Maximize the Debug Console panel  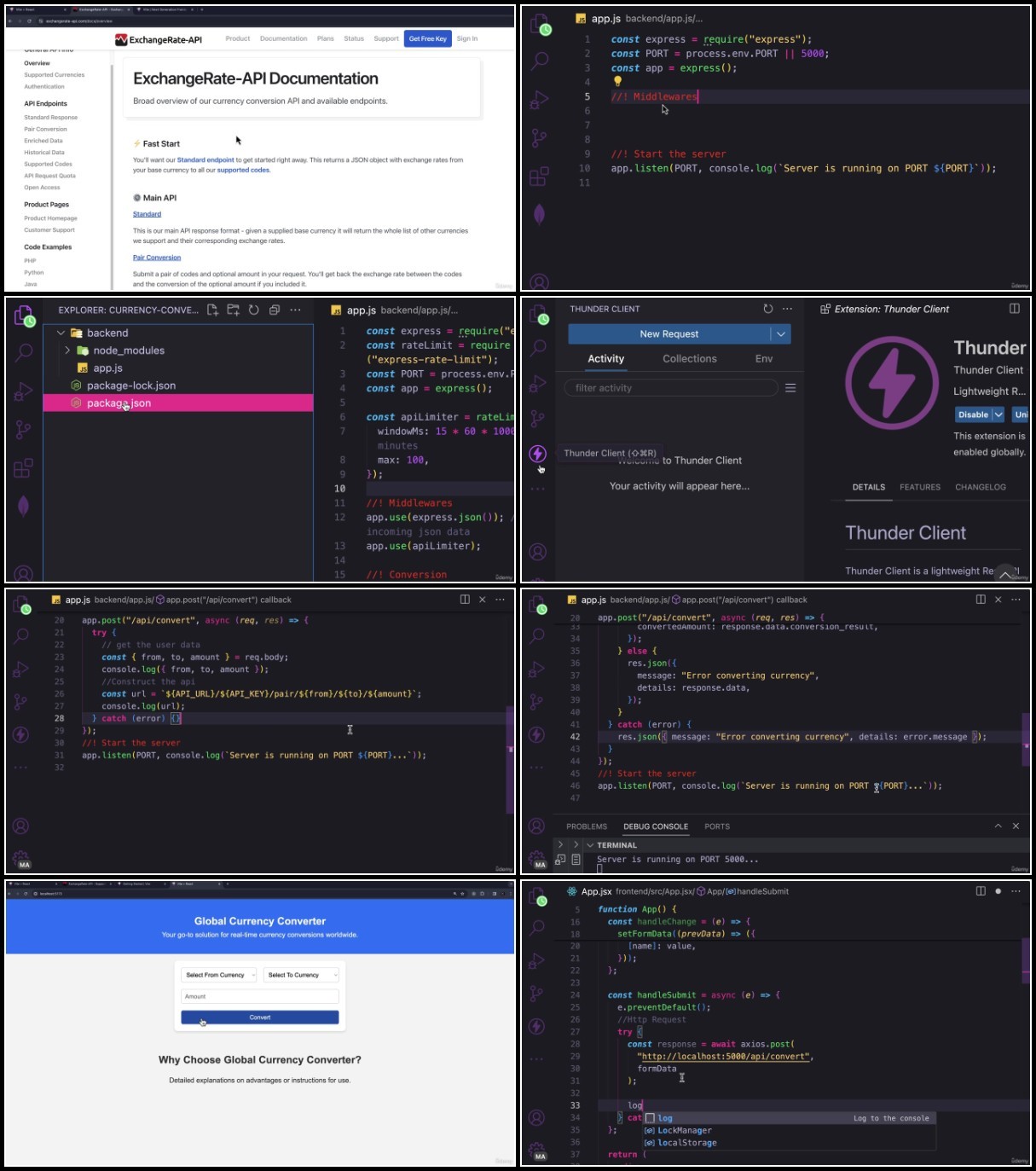click(998, 826)
